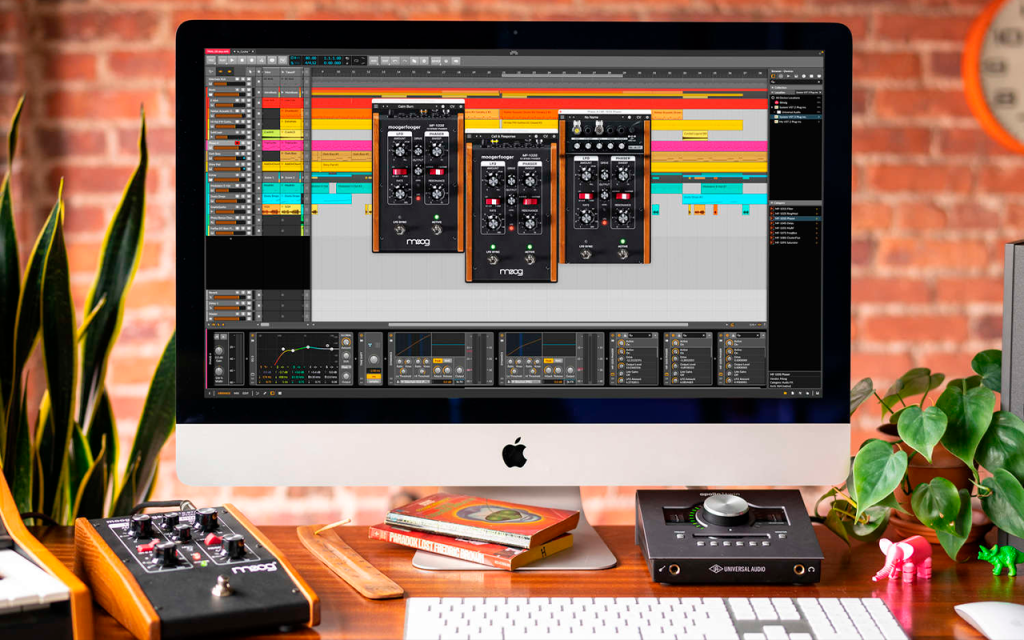Open the FILE menu in top toolbar
This screenshot has width=1024, height=640.
[x=211, y=61]
